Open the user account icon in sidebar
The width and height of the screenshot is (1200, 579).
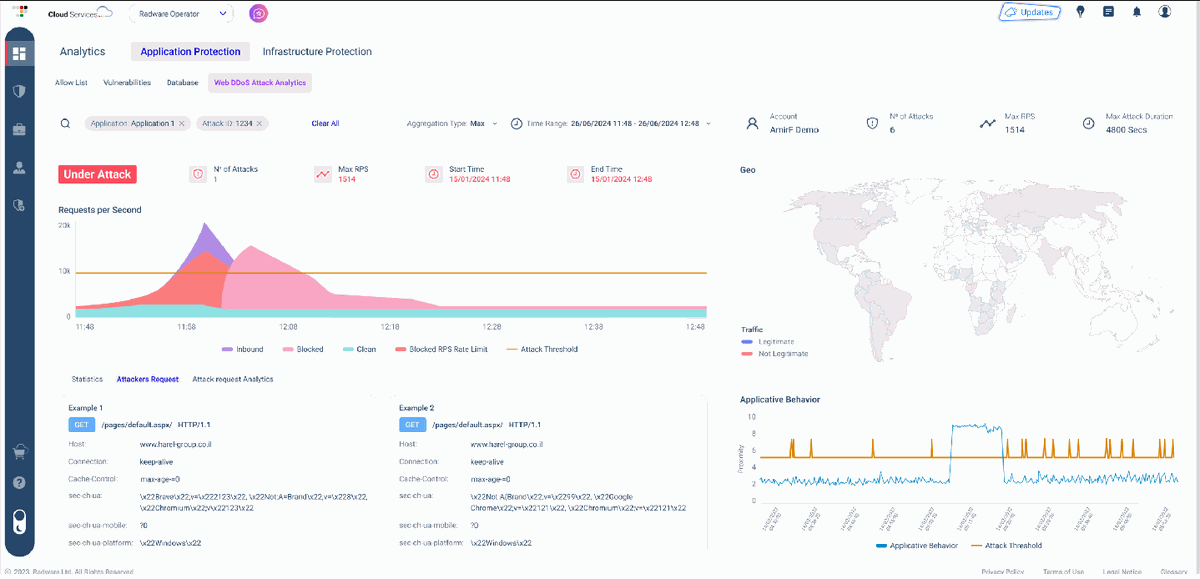(19, 167)
